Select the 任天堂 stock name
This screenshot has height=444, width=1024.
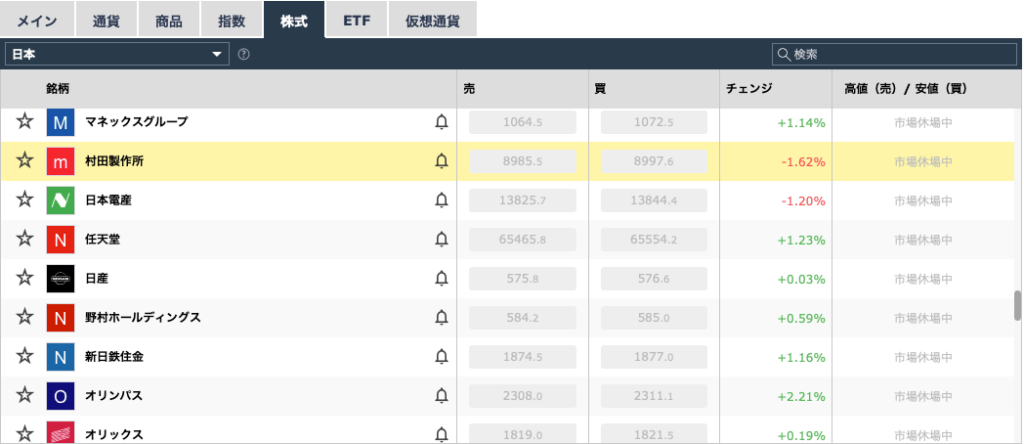point(103,240)
